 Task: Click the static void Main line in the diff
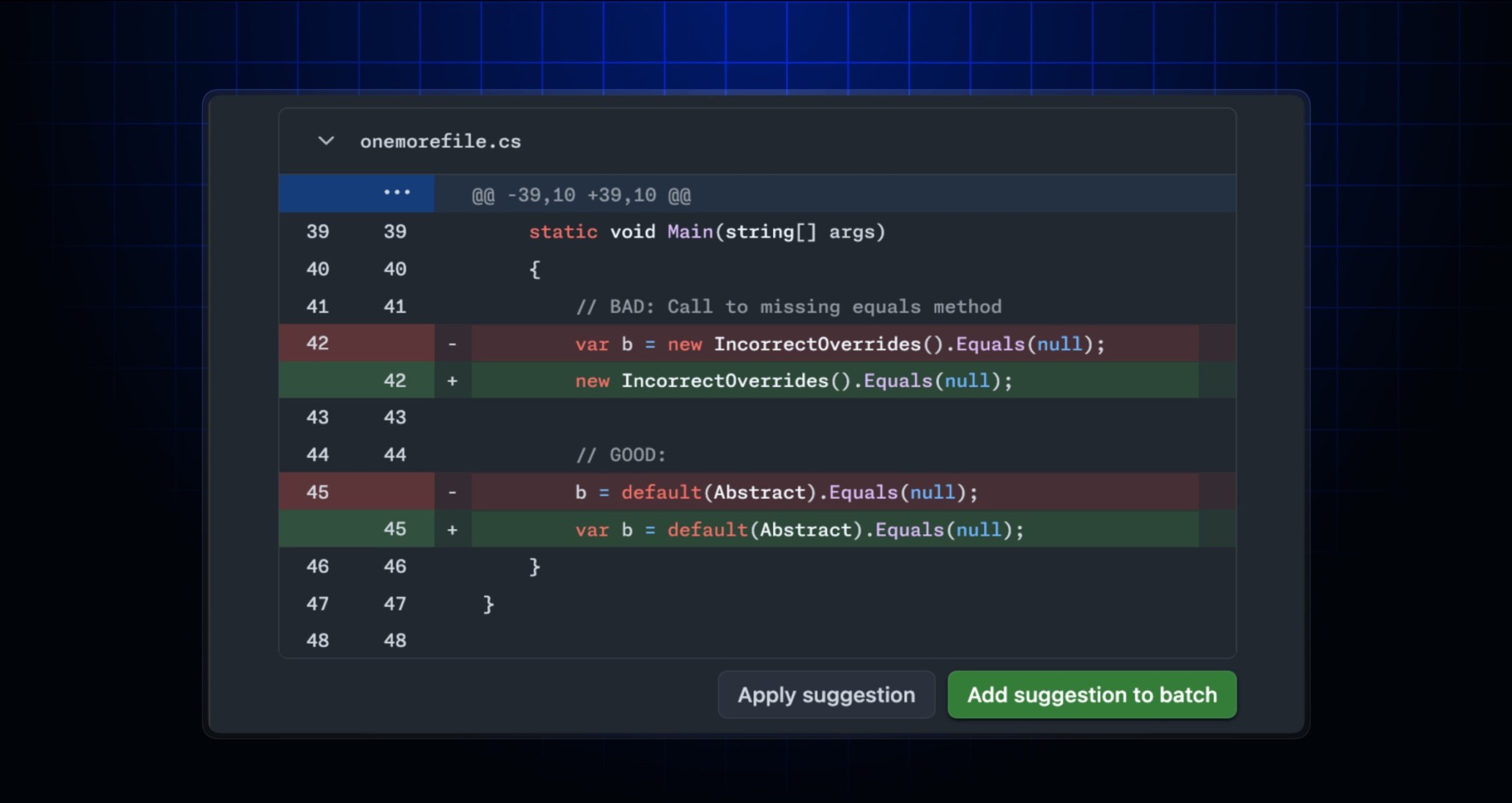point(707,232)
